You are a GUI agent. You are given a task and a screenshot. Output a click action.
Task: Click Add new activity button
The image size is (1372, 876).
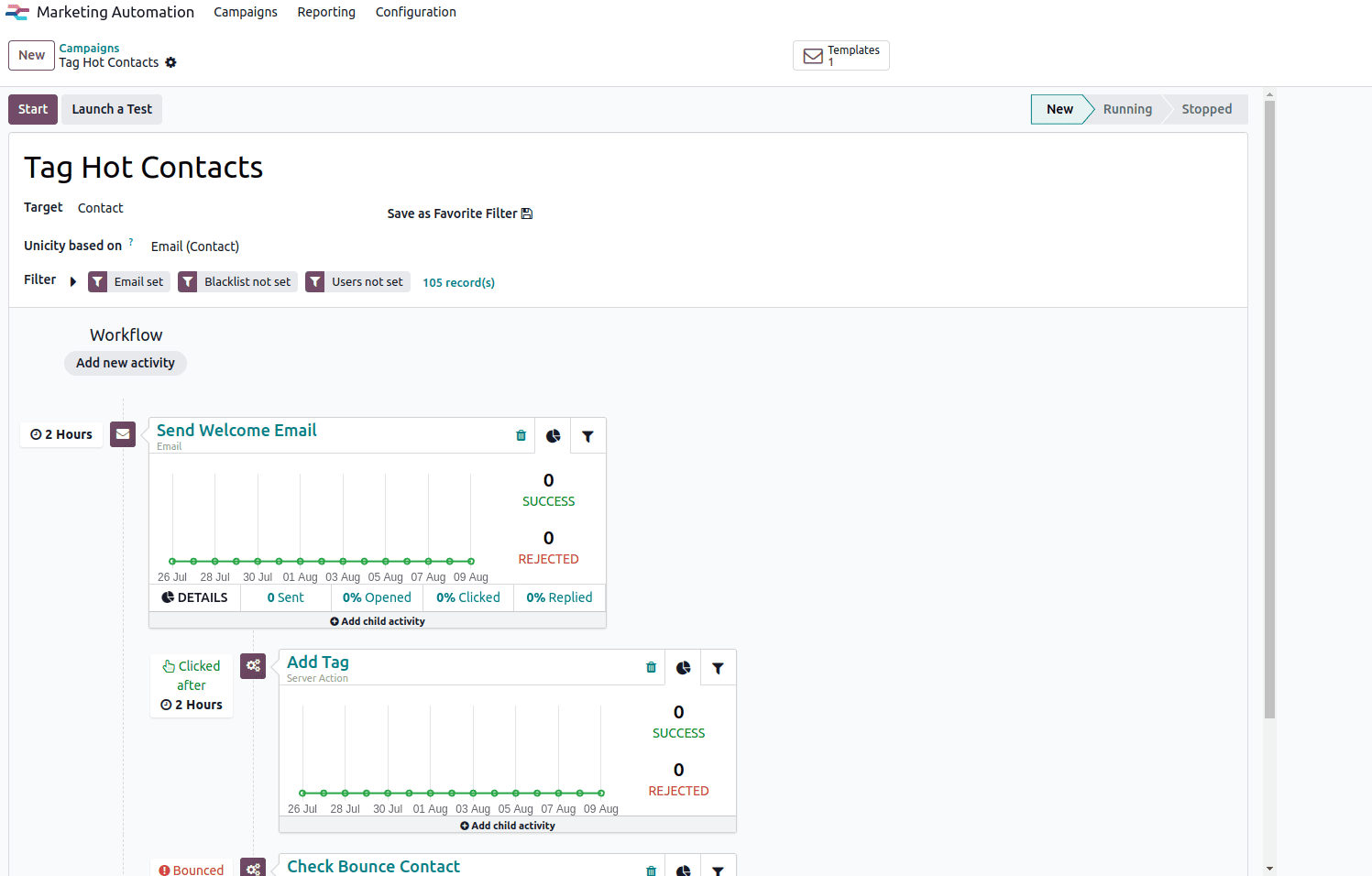126,363
